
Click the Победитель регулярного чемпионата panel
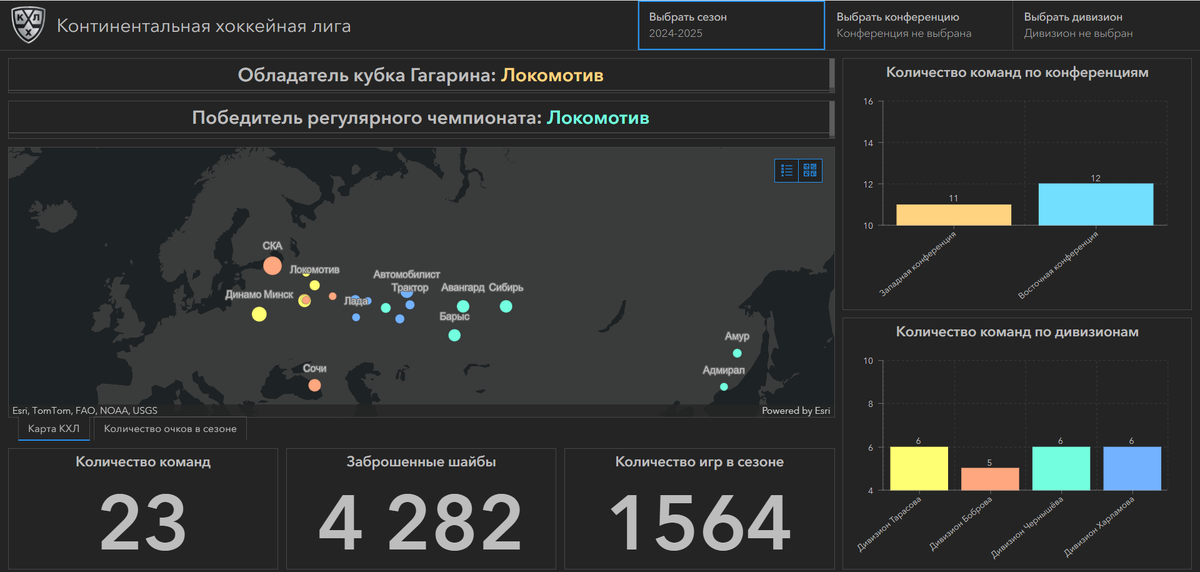click(x=420, y=118)
